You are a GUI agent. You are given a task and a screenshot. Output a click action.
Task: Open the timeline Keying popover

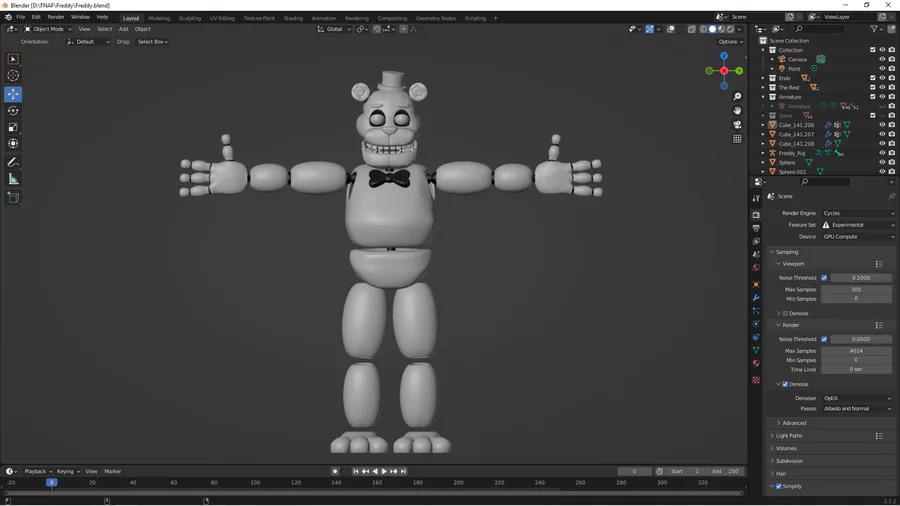click(x=68, y=472)
